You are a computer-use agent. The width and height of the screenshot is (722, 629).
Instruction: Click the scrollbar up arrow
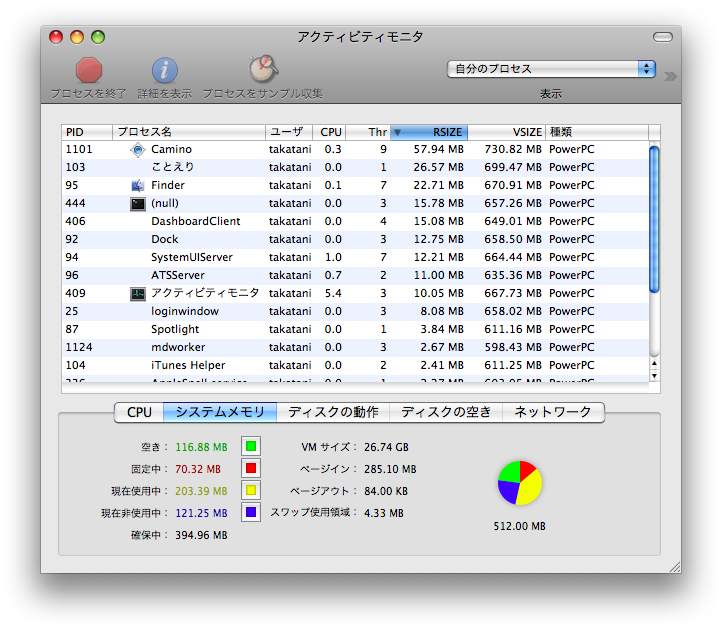654,364
